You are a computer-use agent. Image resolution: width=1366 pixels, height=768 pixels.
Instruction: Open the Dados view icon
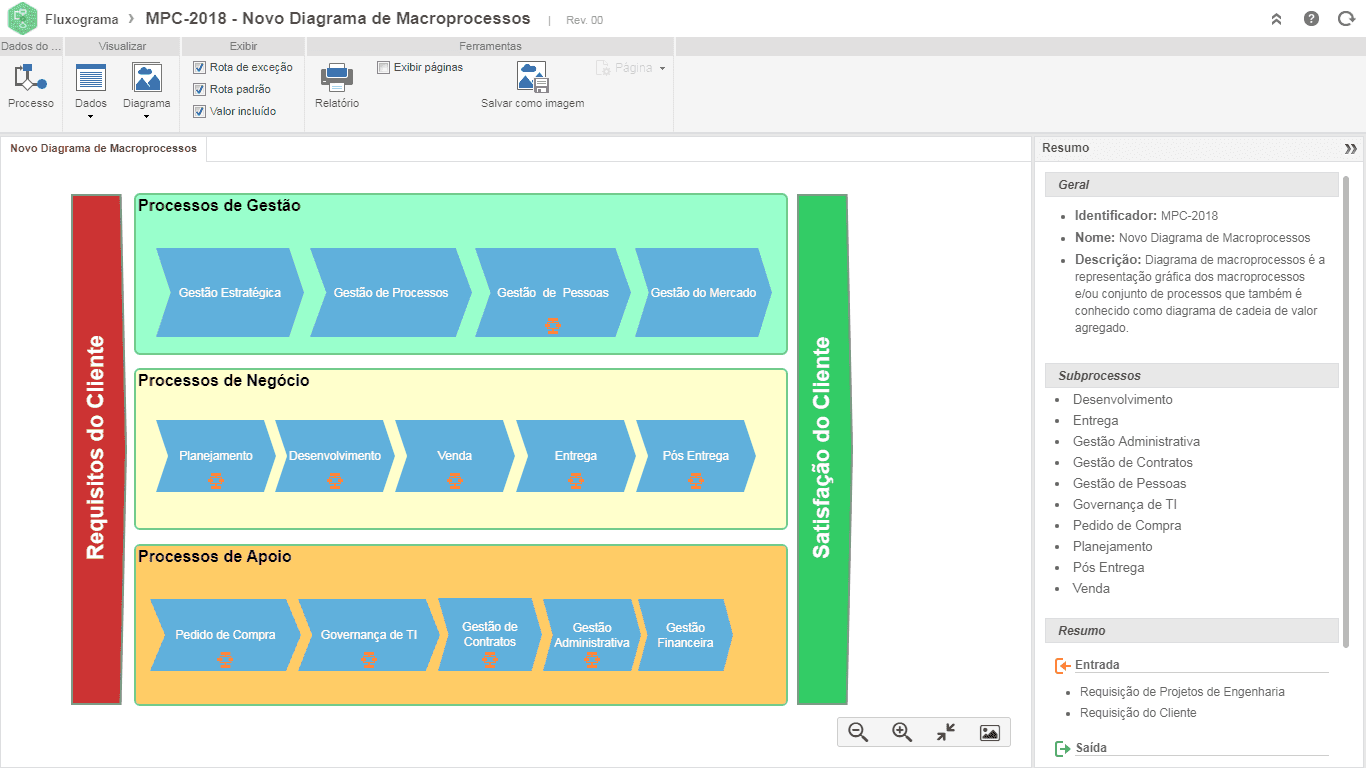91,78
